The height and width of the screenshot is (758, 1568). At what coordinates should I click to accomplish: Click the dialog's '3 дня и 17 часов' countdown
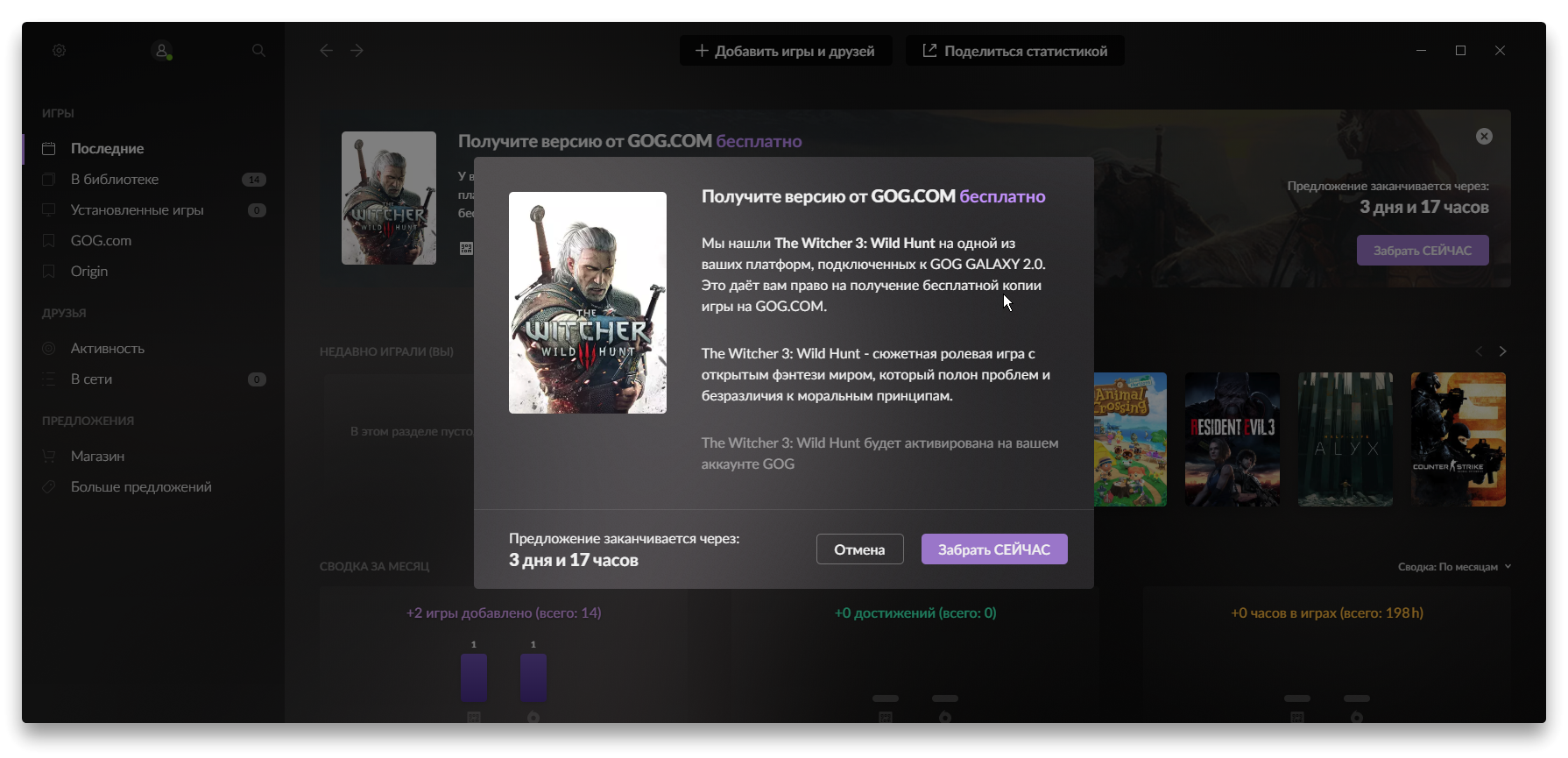pos(574,560)
